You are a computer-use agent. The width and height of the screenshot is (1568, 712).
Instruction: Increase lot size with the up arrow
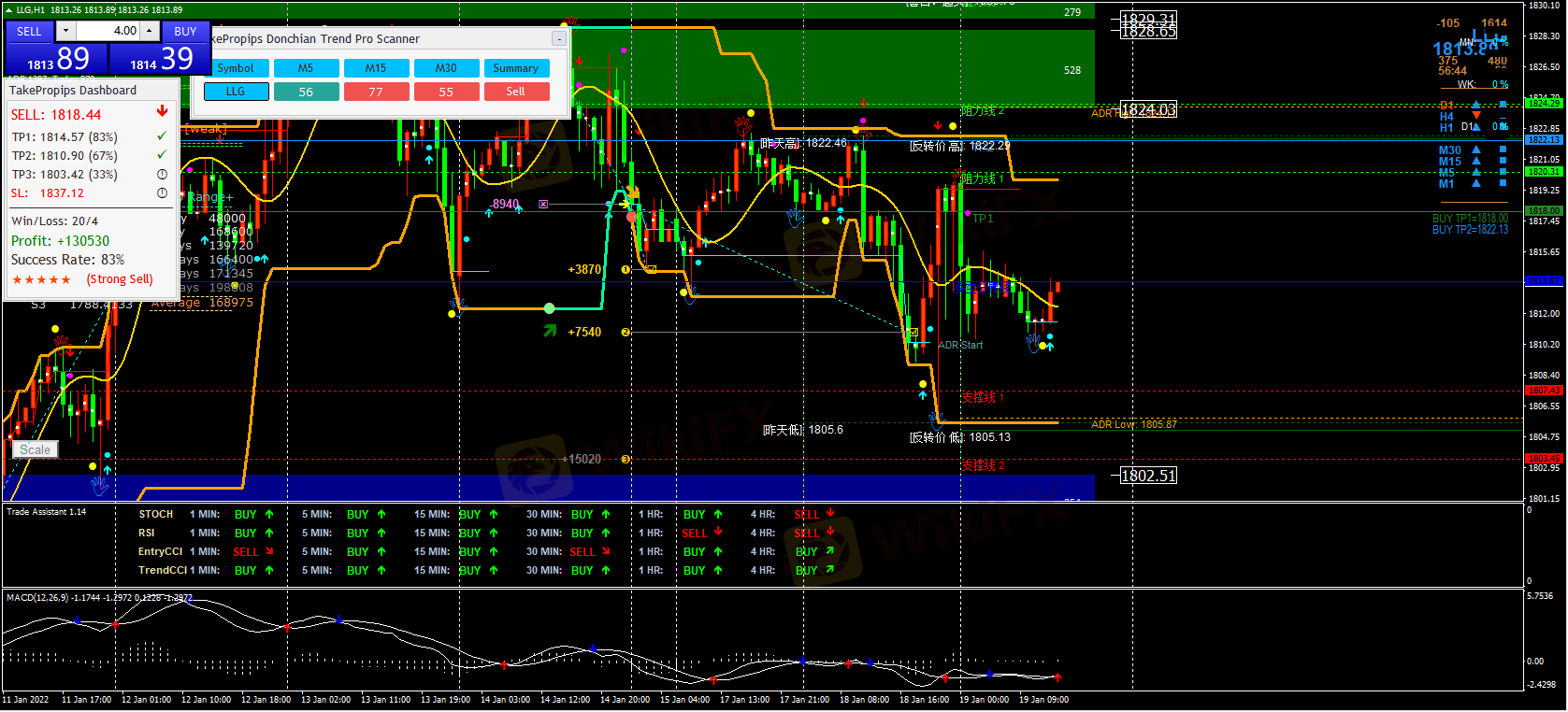150,31
